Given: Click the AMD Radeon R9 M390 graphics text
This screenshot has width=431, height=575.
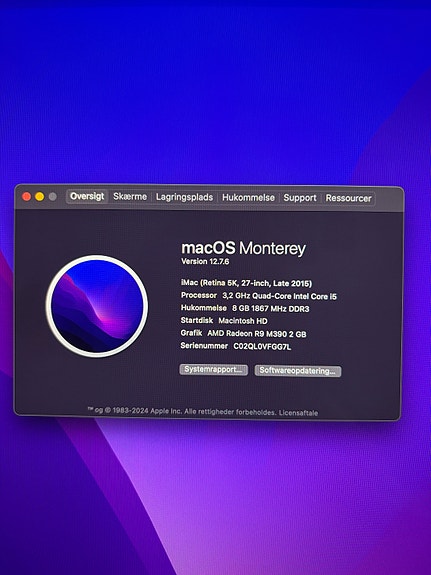Looking at the screenshot, I should [257, 334].
